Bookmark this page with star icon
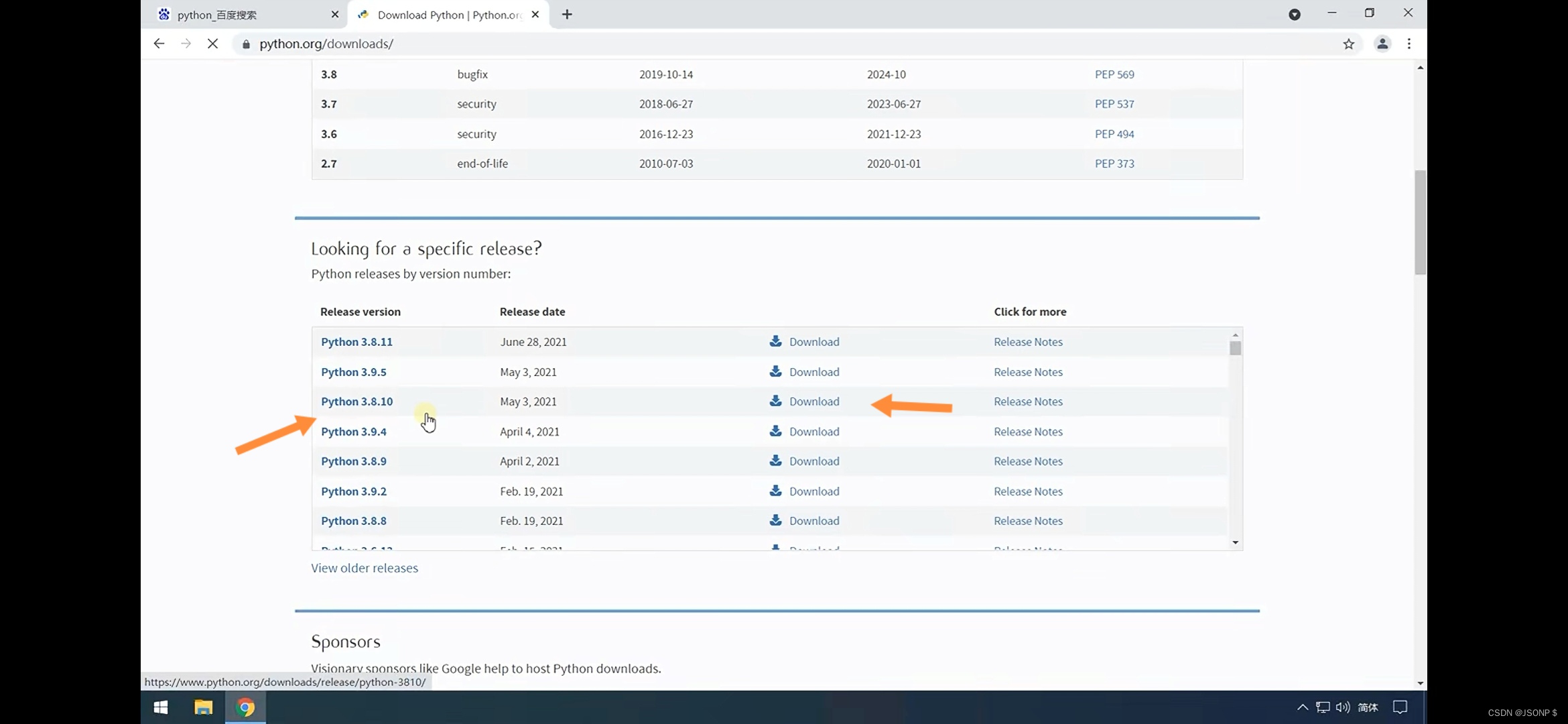Screen dimensions: 1568x724 (x=1348, y=44)
